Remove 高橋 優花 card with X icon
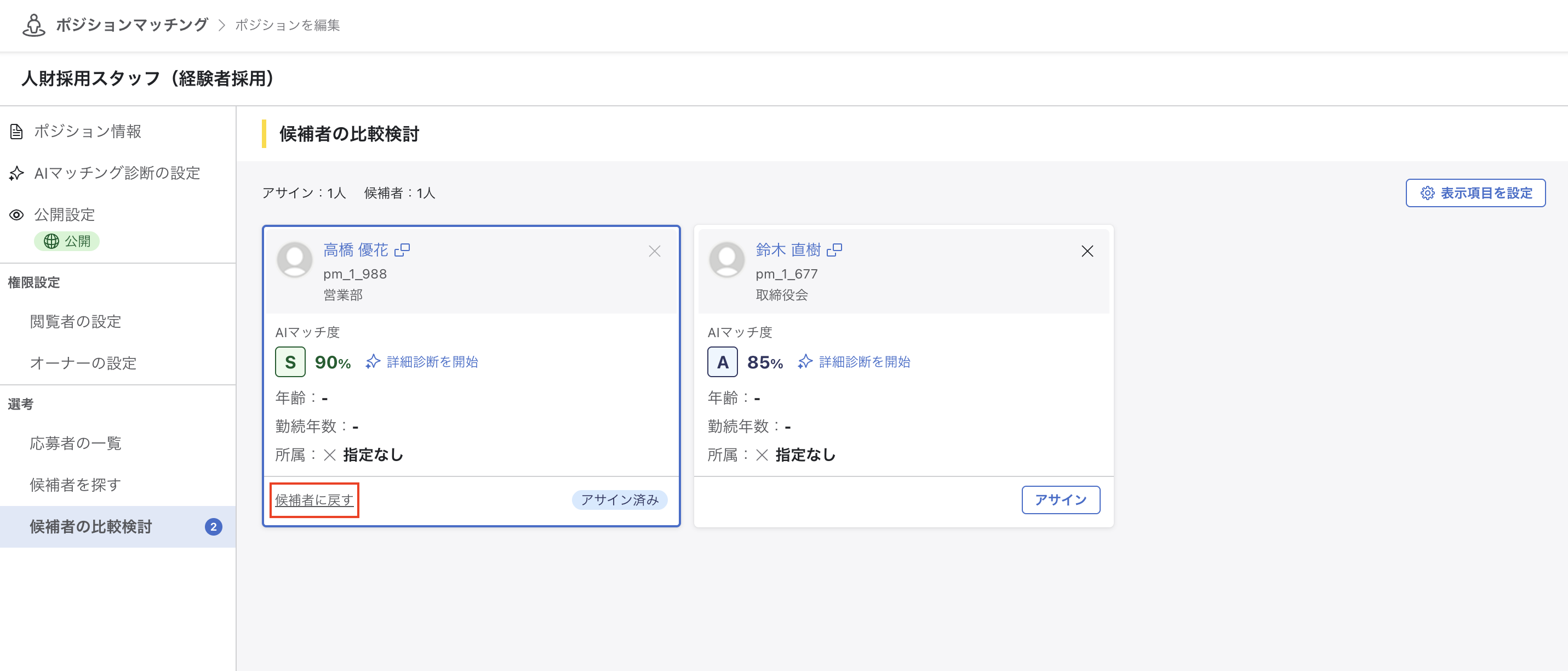The width and height of the screenshot is (1568, 671). pos(654,252)
